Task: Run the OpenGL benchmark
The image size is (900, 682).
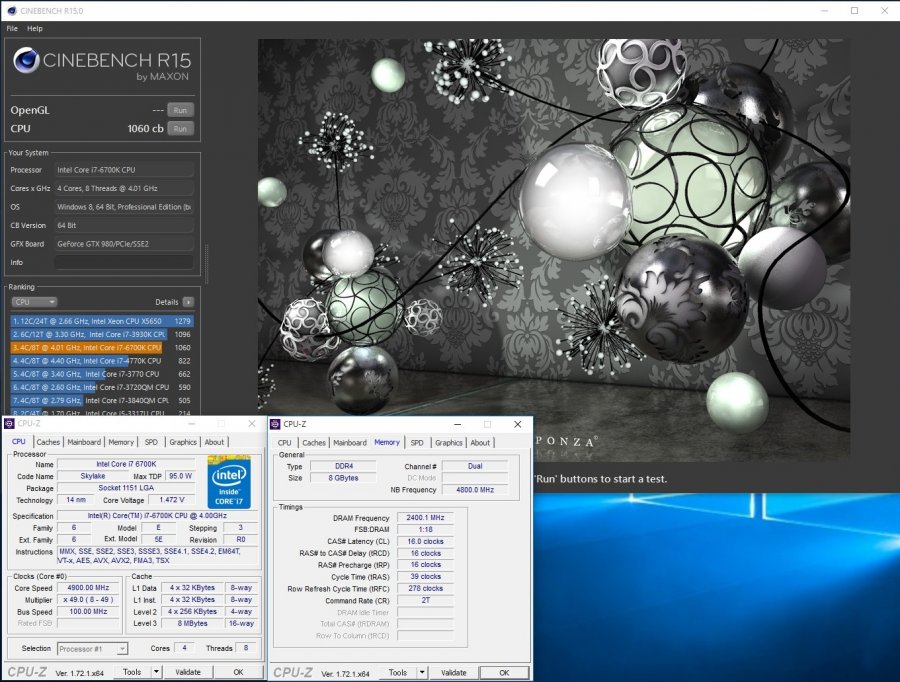Action: tap(180, 110)
